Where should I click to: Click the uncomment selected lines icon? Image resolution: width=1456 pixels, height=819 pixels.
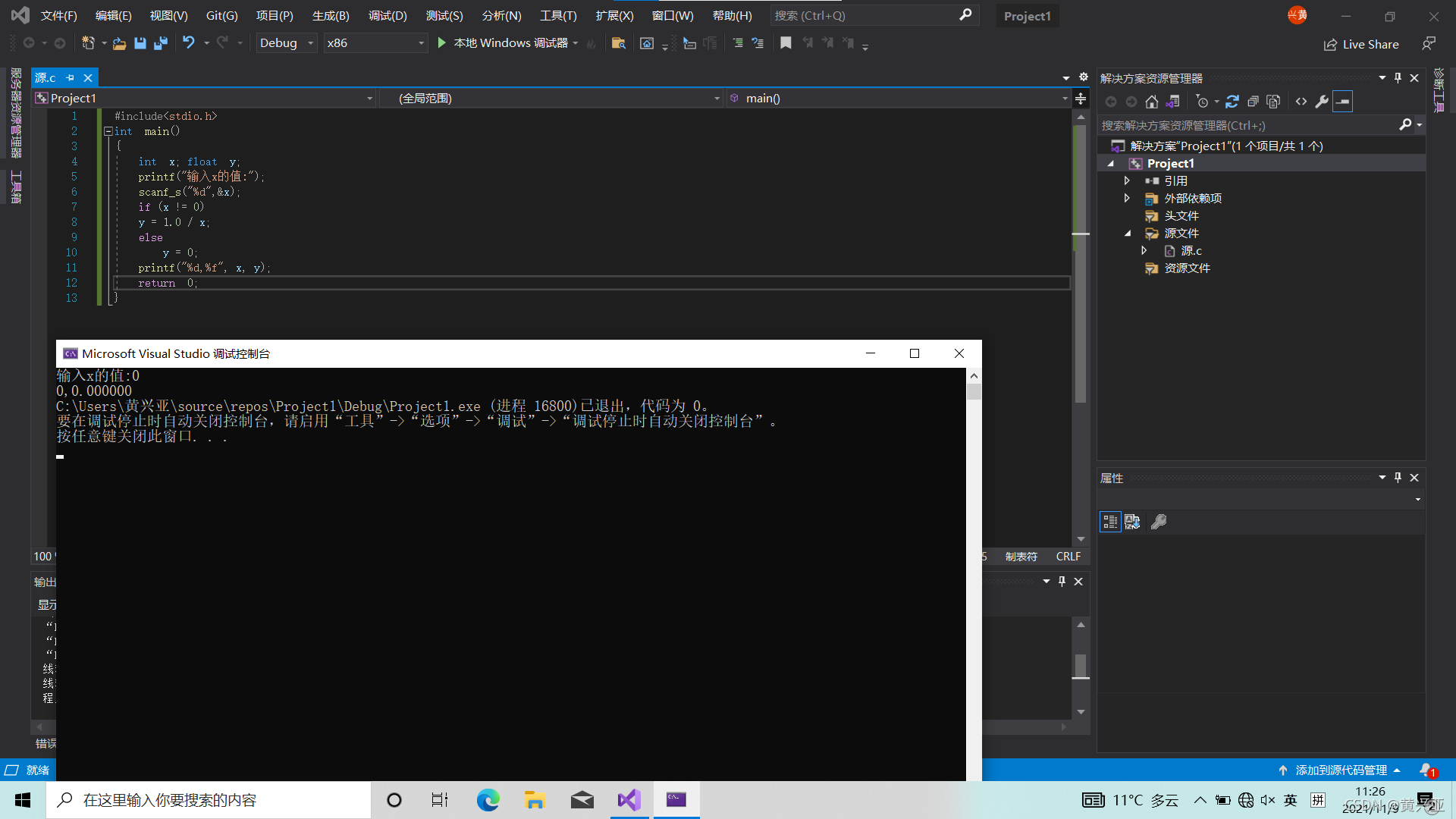(x=758, y=43)
